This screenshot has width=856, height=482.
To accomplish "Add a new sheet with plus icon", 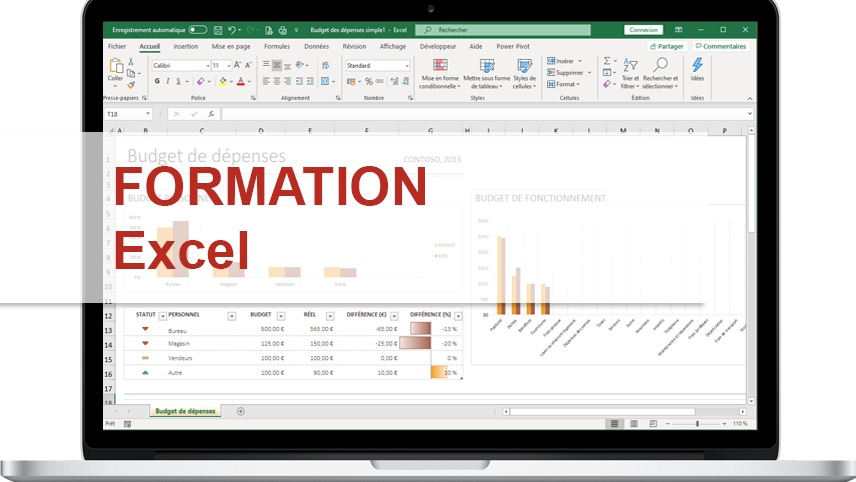I will (x=240, y=411).
